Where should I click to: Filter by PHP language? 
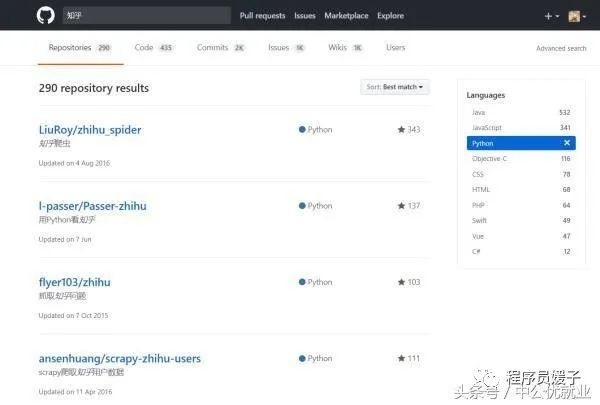click(521, 205)
